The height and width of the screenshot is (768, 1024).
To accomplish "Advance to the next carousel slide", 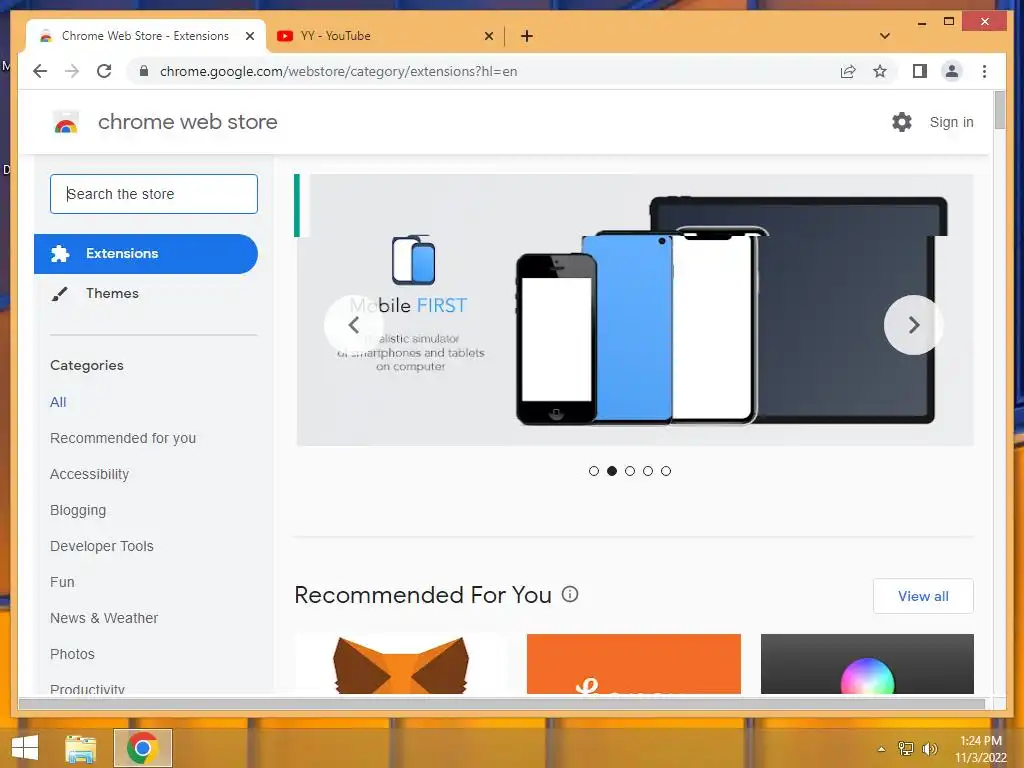I will pyautogui.click(x=914, y=325).
